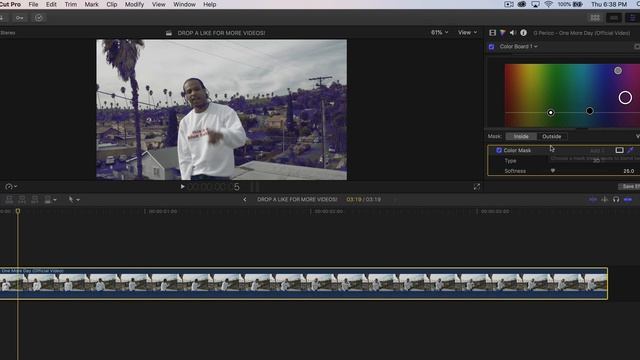The height and width of the screenshot is (360, 640).
Task: Open the Help menu
Action: (210, 4)
